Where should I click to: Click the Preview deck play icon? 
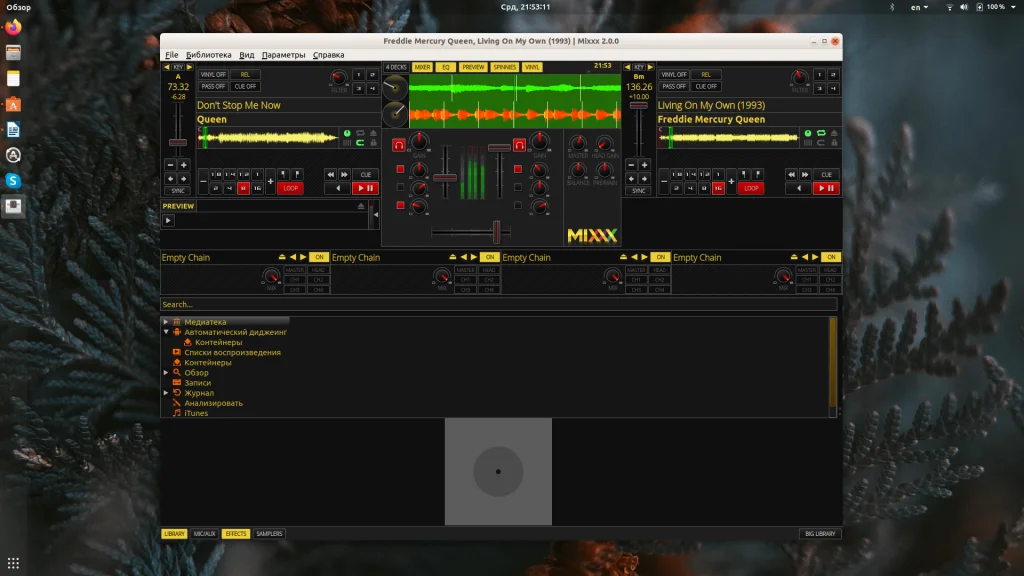(169, 220)
